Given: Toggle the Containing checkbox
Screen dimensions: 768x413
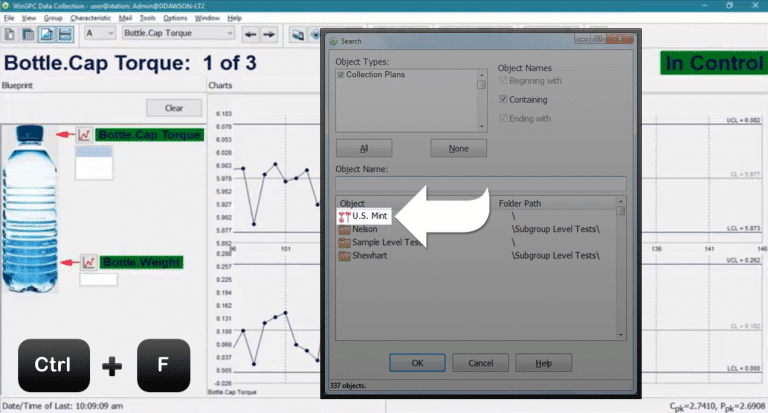Looking at the screenshot, I should click(x=505, y=100).
